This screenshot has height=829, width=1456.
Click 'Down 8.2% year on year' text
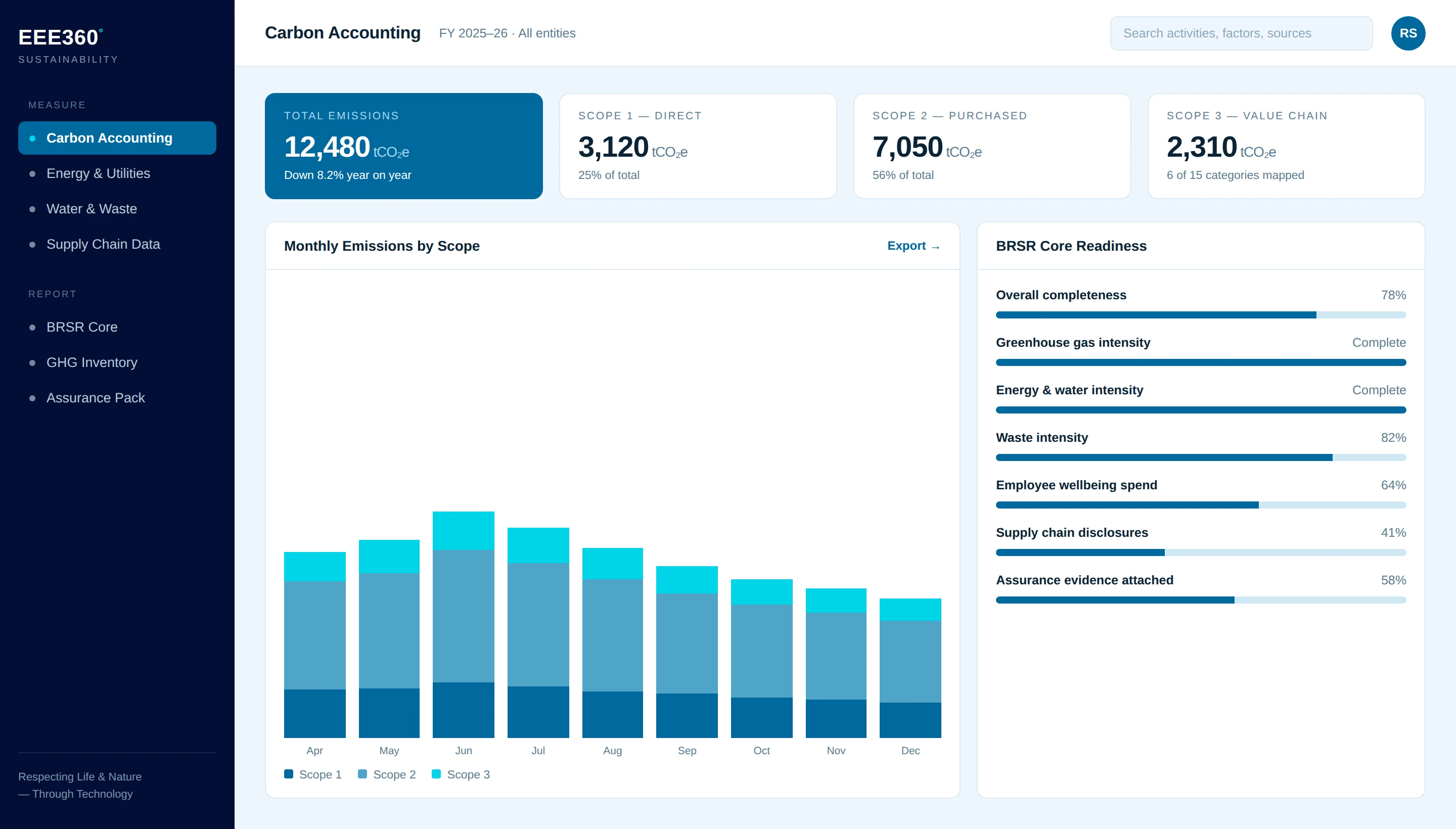[x=347, y=175]
